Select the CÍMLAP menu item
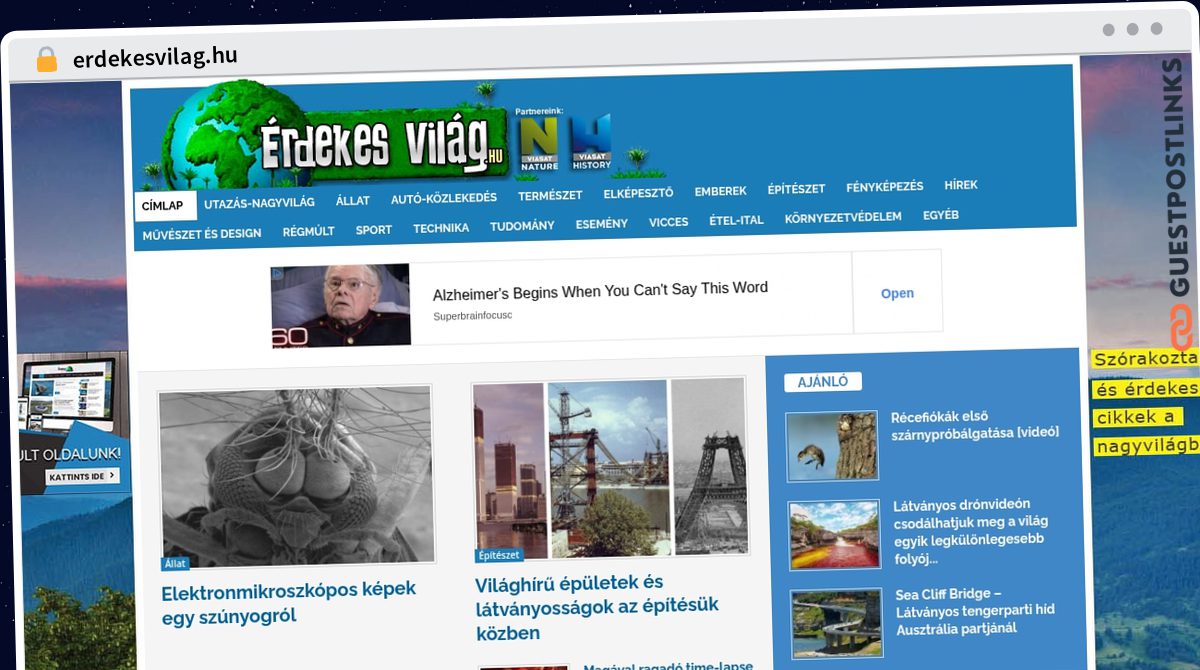The image size is (1200, 670). (163, 206)
